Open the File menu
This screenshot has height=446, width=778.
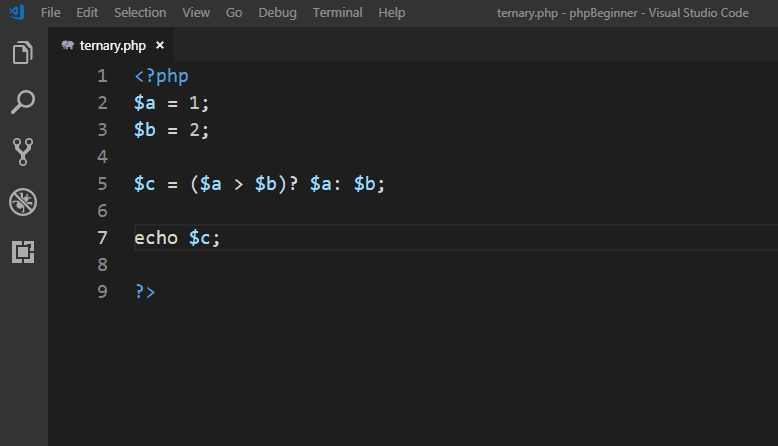(x=51, y=12)
